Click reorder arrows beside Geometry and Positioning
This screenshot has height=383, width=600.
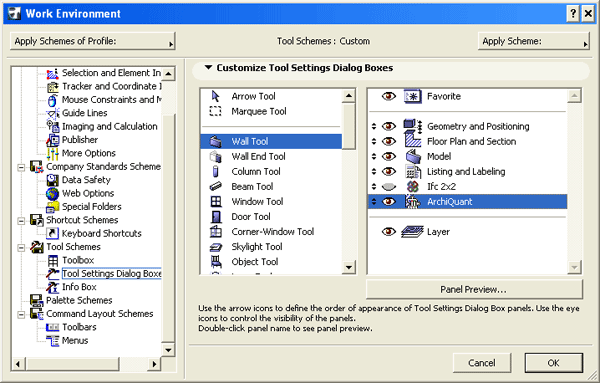pyautogui.click(x=374, y=126)
